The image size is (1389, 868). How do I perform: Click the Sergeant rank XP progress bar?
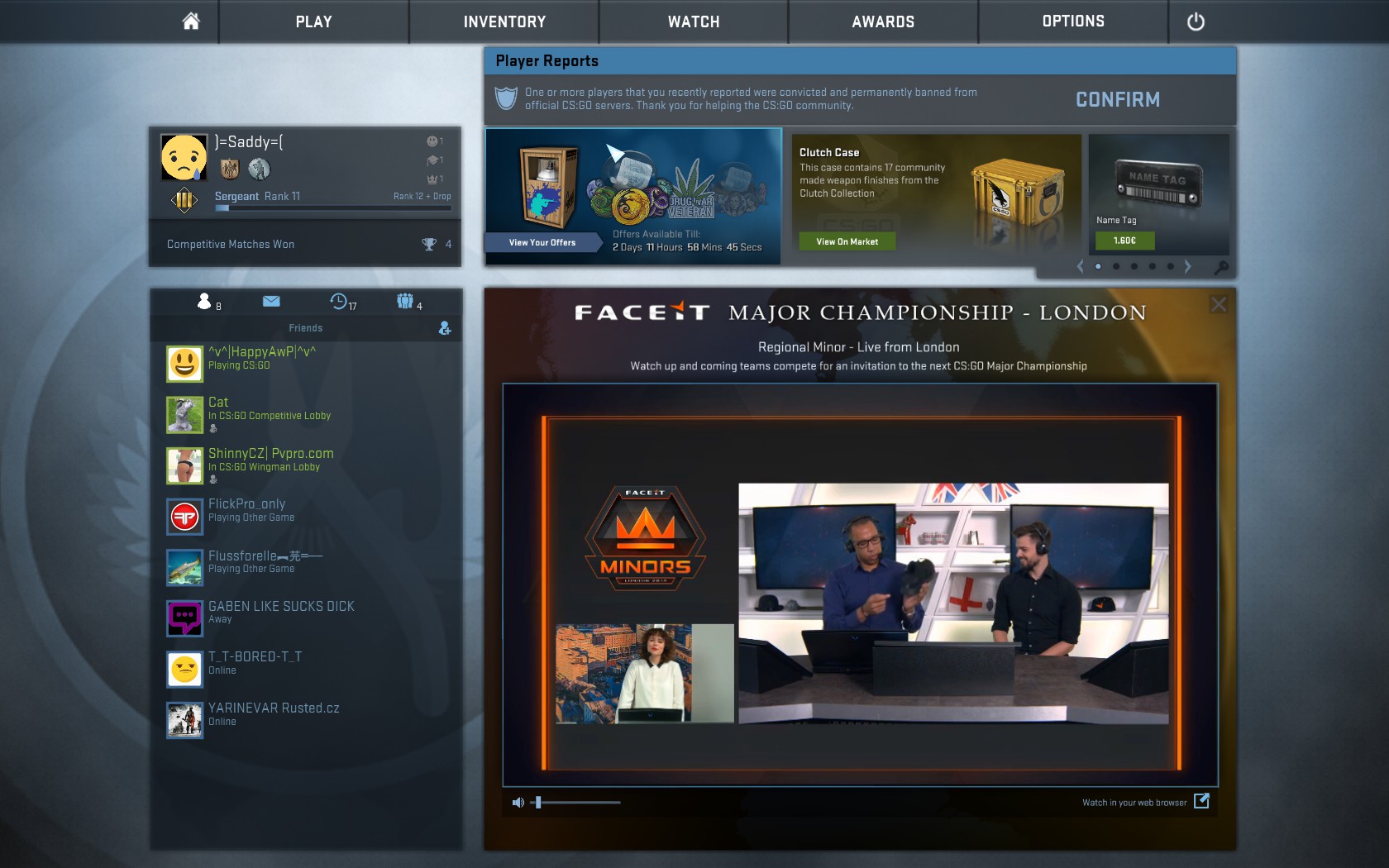333,207
